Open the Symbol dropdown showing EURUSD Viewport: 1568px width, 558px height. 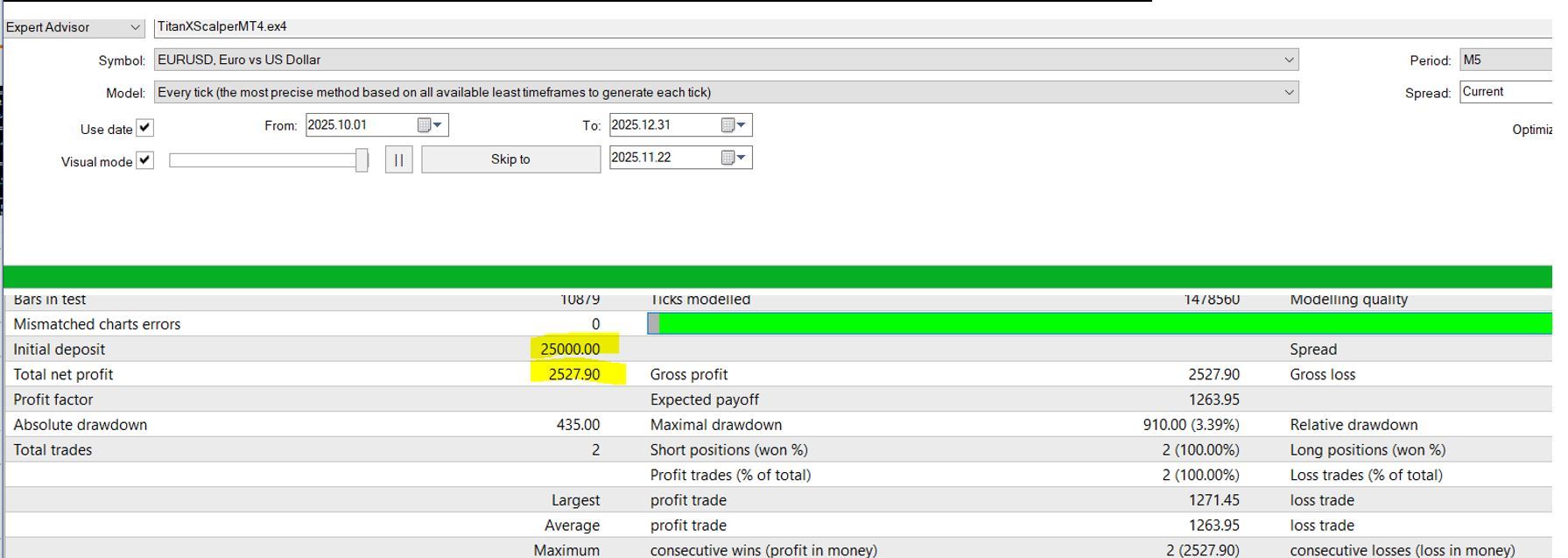click(x=1288, y=60)
